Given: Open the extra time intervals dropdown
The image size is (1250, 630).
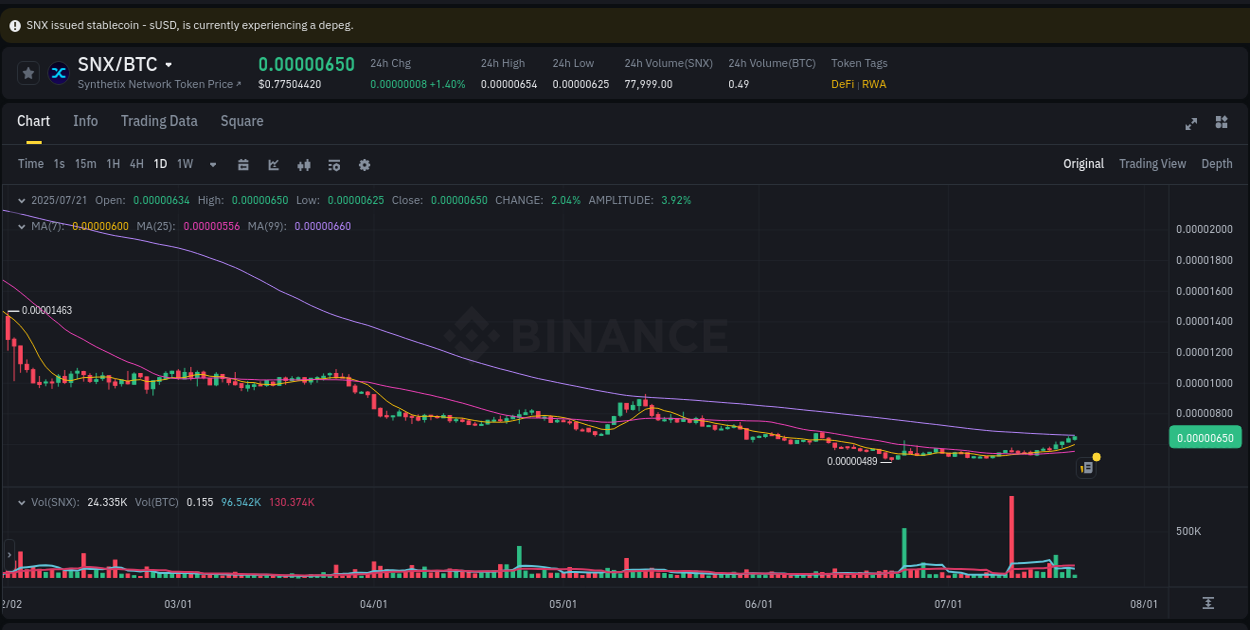Looking at the screenshot, I should click(x=212, y=164).
